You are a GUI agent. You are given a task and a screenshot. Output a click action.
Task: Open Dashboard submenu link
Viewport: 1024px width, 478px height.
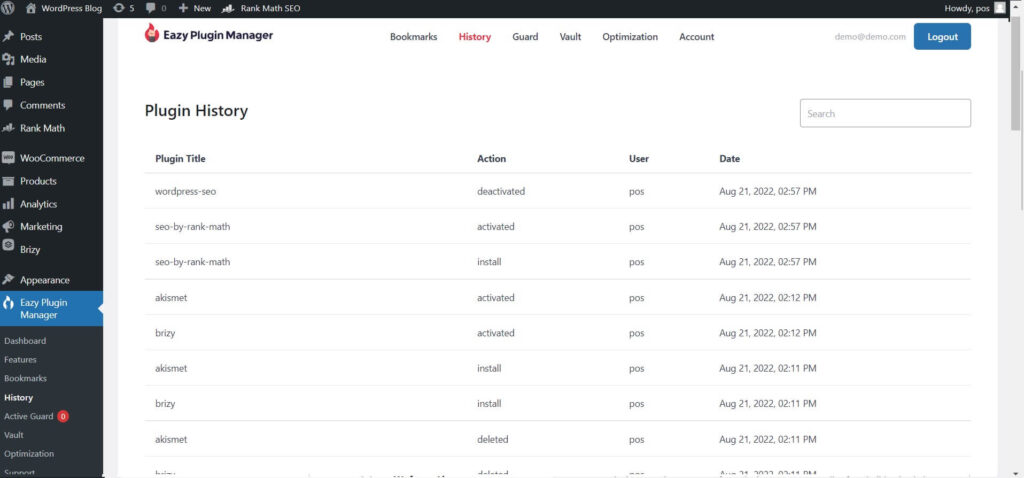point(25,341)
